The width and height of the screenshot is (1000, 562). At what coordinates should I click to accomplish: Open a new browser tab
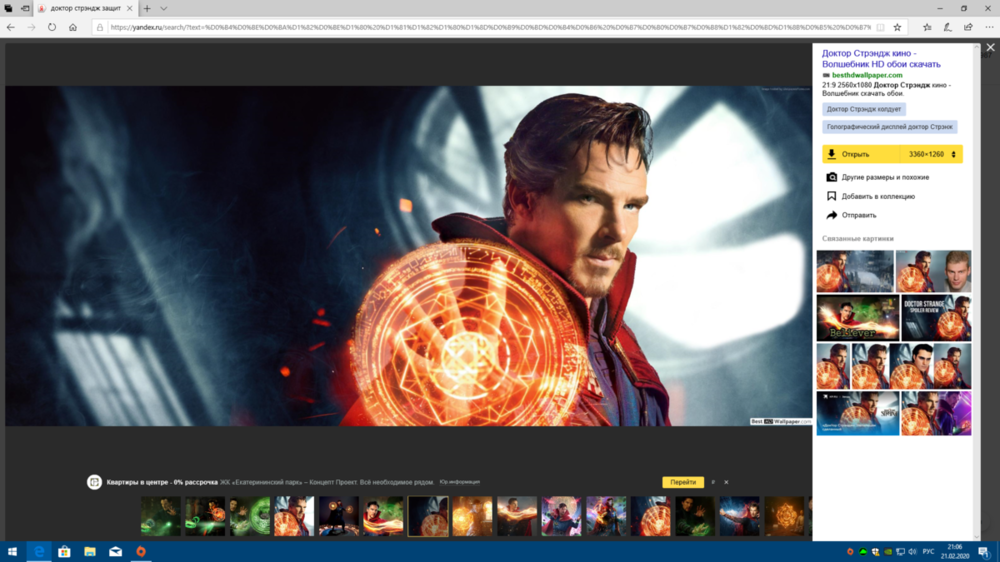tap(147, 8)
